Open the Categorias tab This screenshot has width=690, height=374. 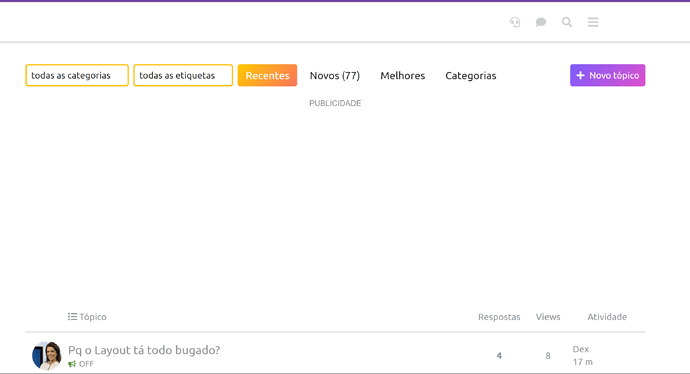pos(471,76)
